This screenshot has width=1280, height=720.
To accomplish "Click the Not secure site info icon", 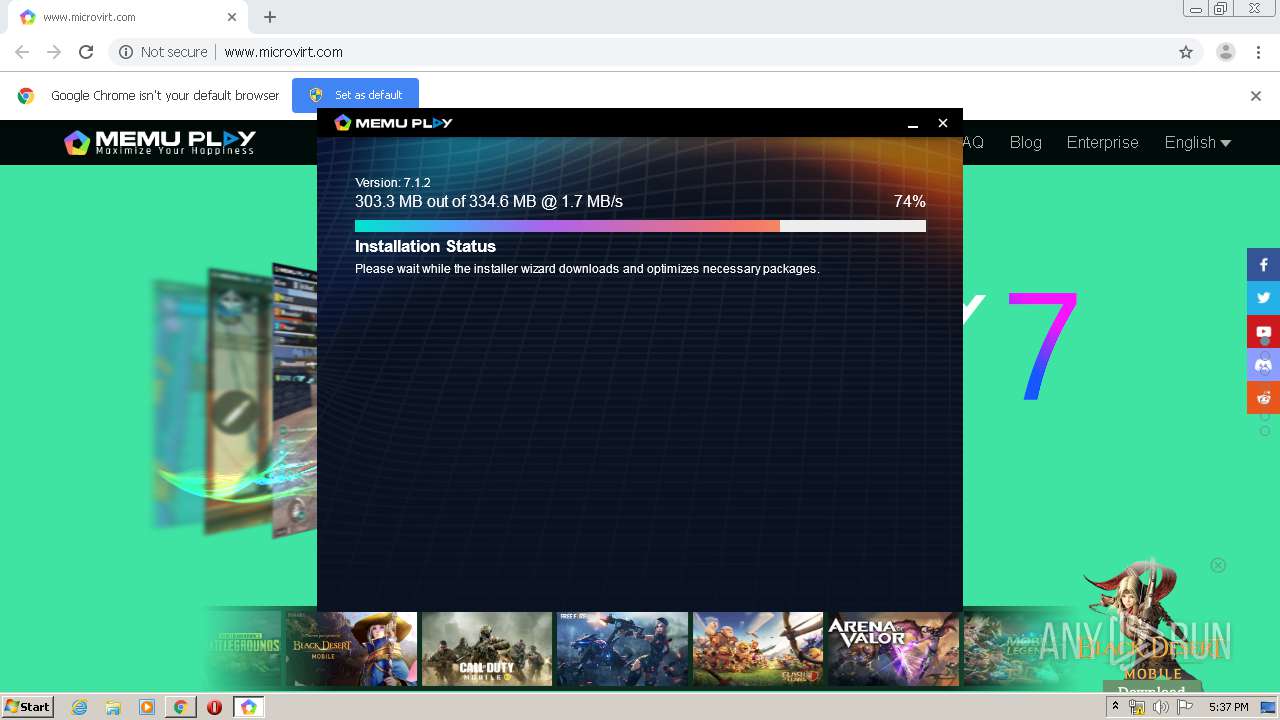I will pyautogui.click(x=126, y=52).
